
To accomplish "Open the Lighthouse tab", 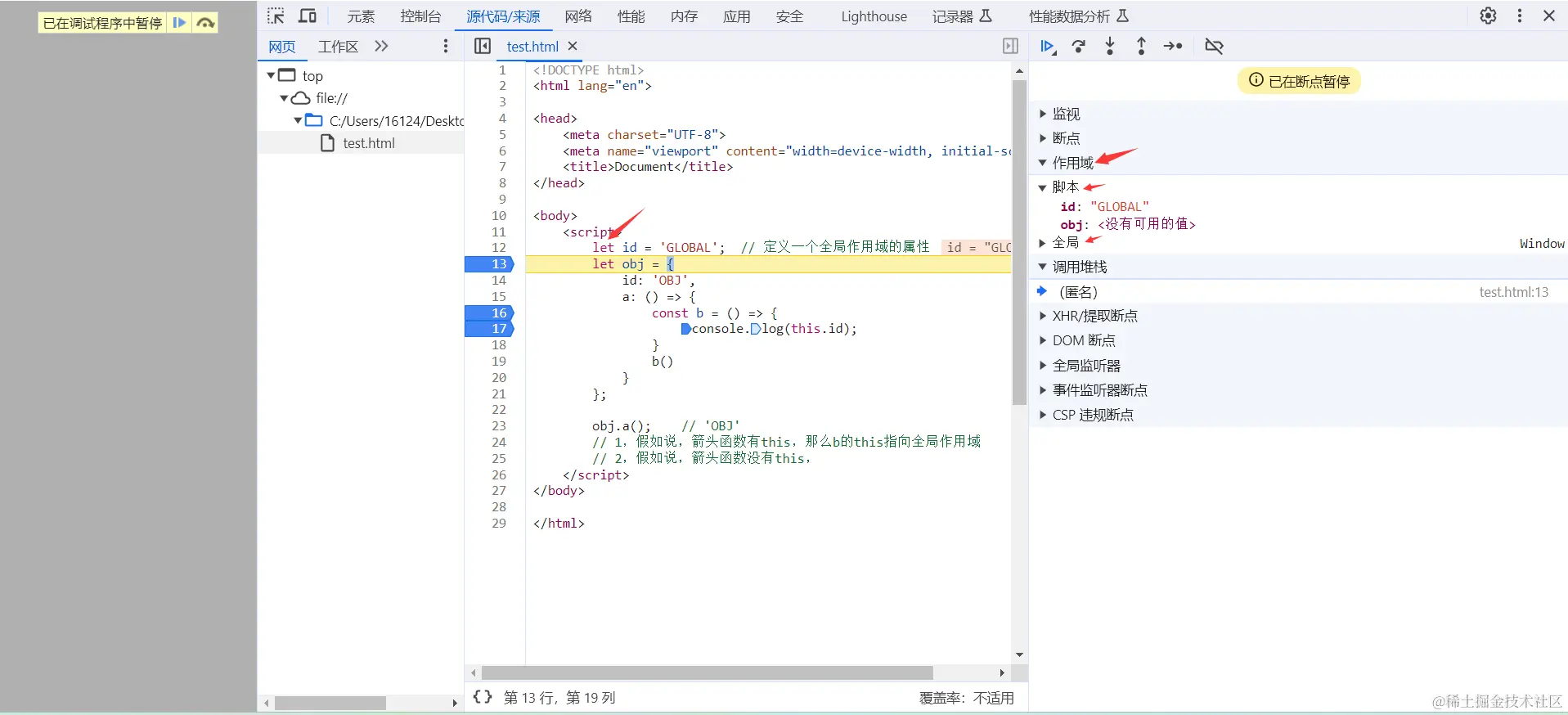I will click(x=874, y=16).
